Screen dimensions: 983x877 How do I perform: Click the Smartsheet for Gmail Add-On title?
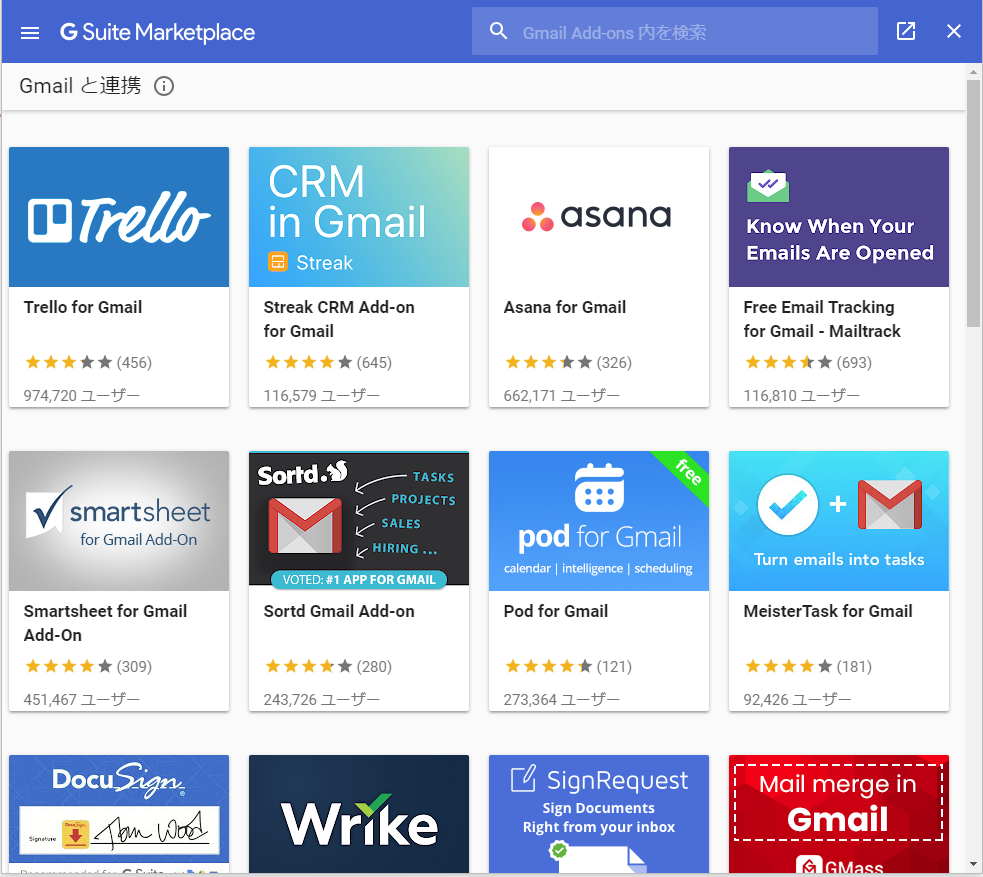[x=105, y=623]
